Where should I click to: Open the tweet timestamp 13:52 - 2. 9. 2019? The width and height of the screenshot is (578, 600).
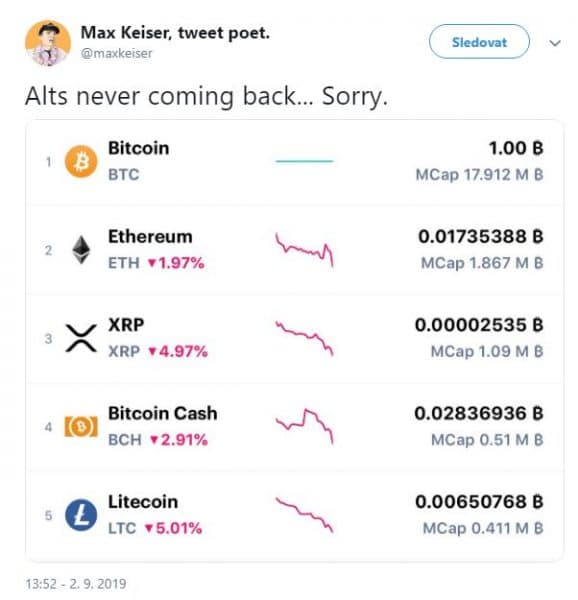click(x=76, y=584)
